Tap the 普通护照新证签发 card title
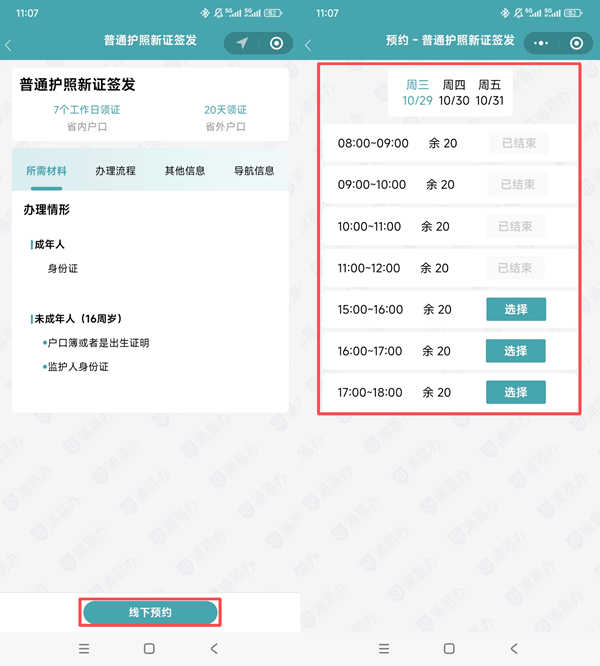The image size is (600, 666). (x=77, y=85)
